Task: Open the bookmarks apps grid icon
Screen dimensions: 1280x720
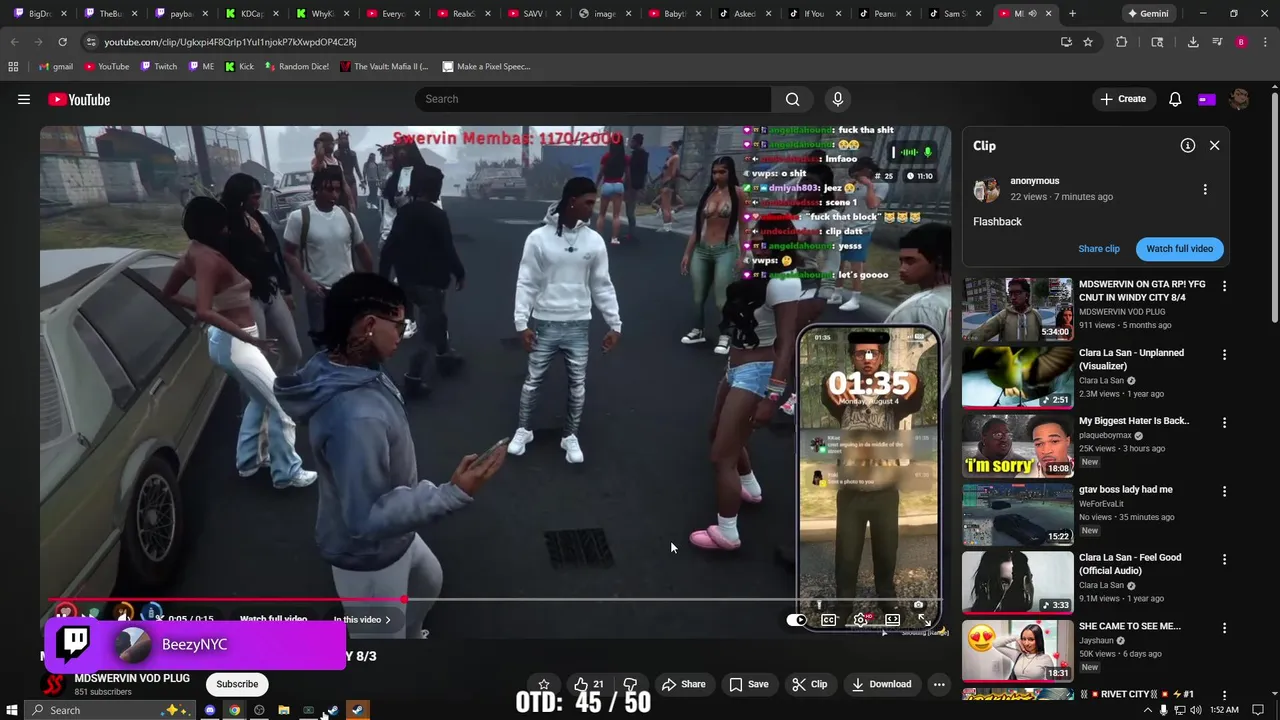Action: coord(13,66)
